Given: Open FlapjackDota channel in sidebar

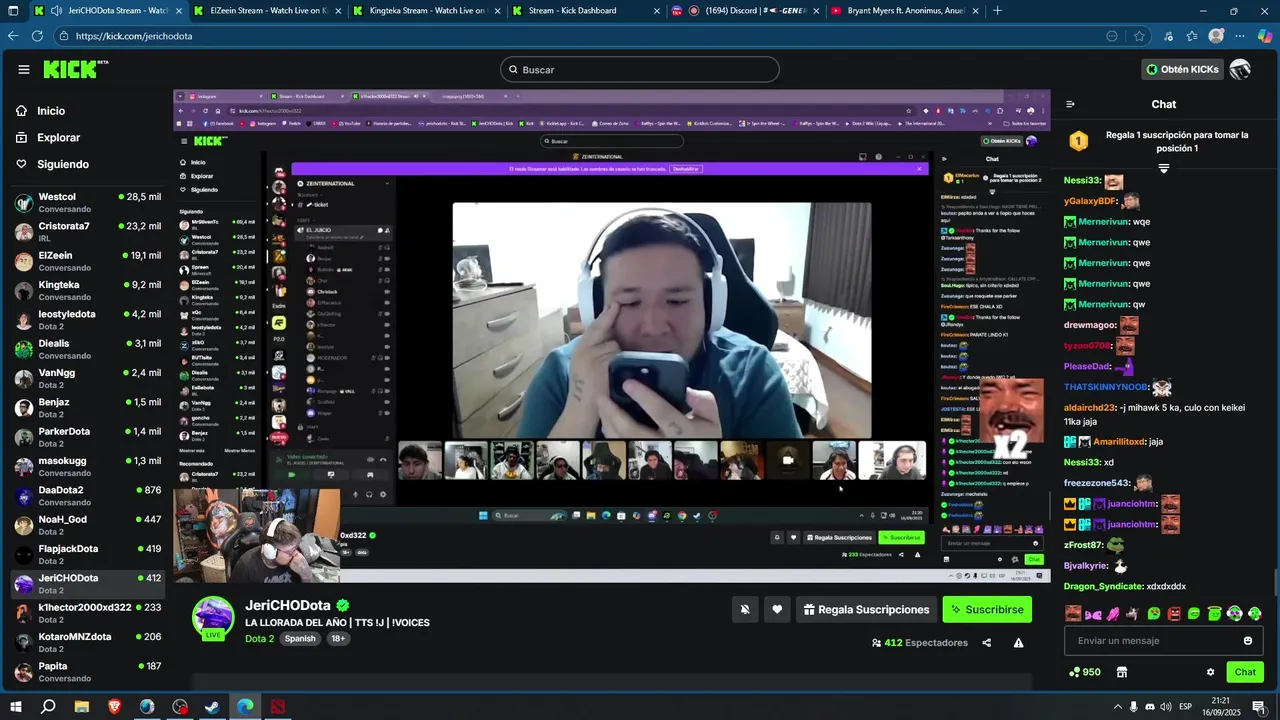Looking at the screenshot, I should click(88, 554).
